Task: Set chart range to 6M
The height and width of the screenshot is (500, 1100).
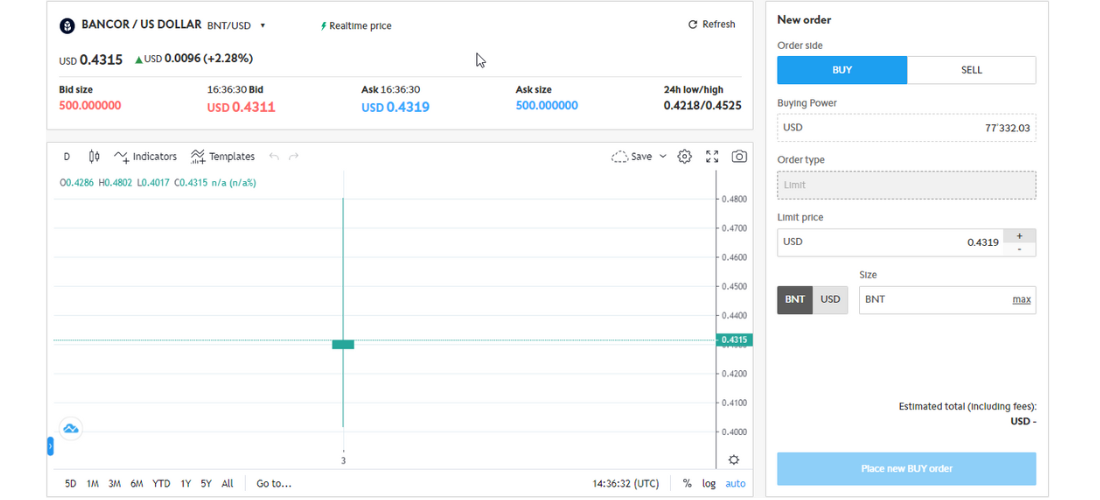Action: point(137,484)
